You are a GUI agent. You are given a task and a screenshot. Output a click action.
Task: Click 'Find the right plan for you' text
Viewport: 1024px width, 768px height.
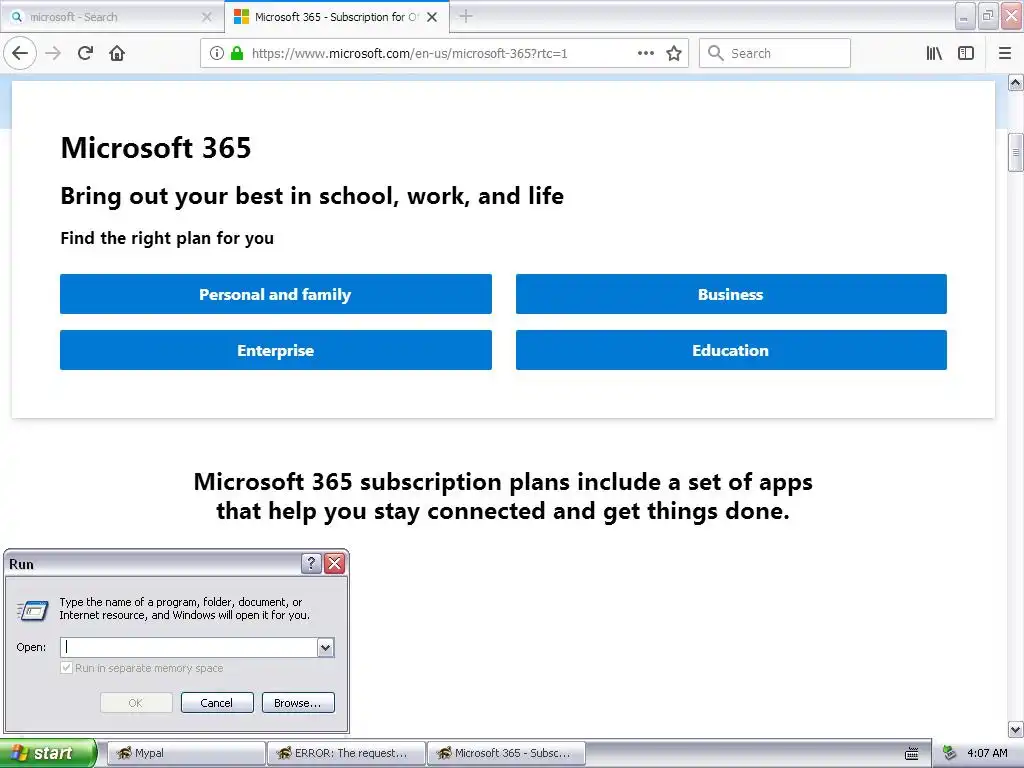[x=167, y=238]
